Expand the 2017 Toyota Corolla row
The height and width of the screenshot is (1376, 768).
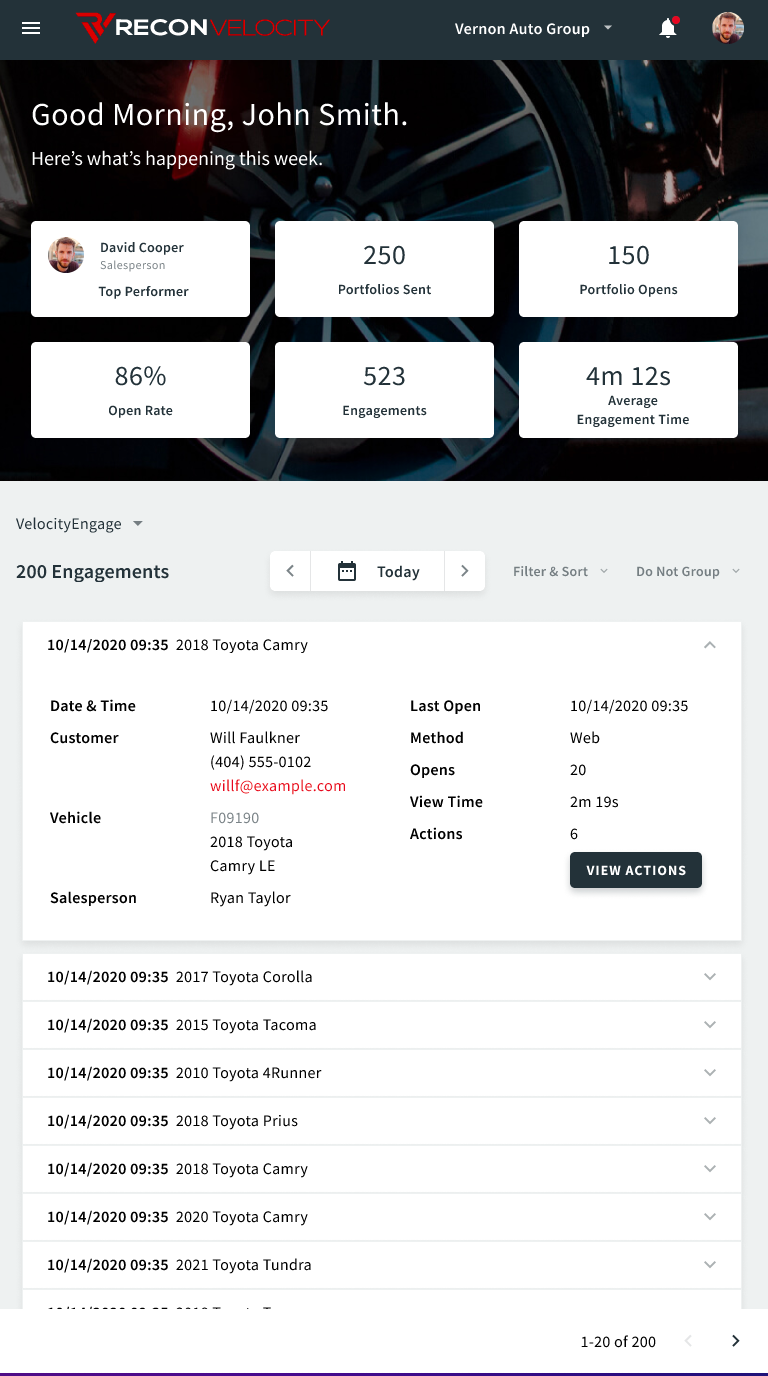click(709, 977)
